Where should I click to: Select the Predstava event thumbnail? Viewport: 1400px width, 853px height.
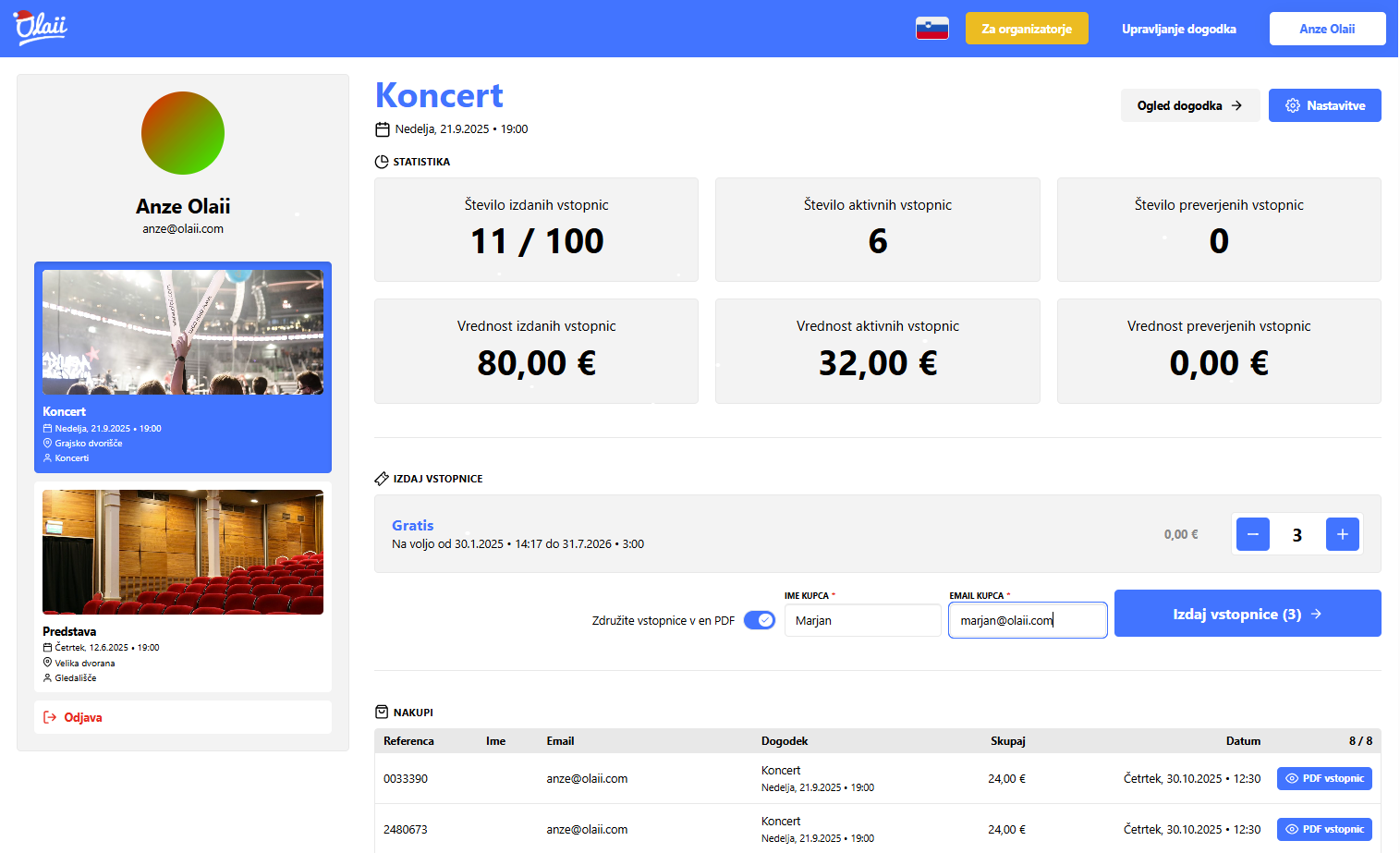click(183, 552)
